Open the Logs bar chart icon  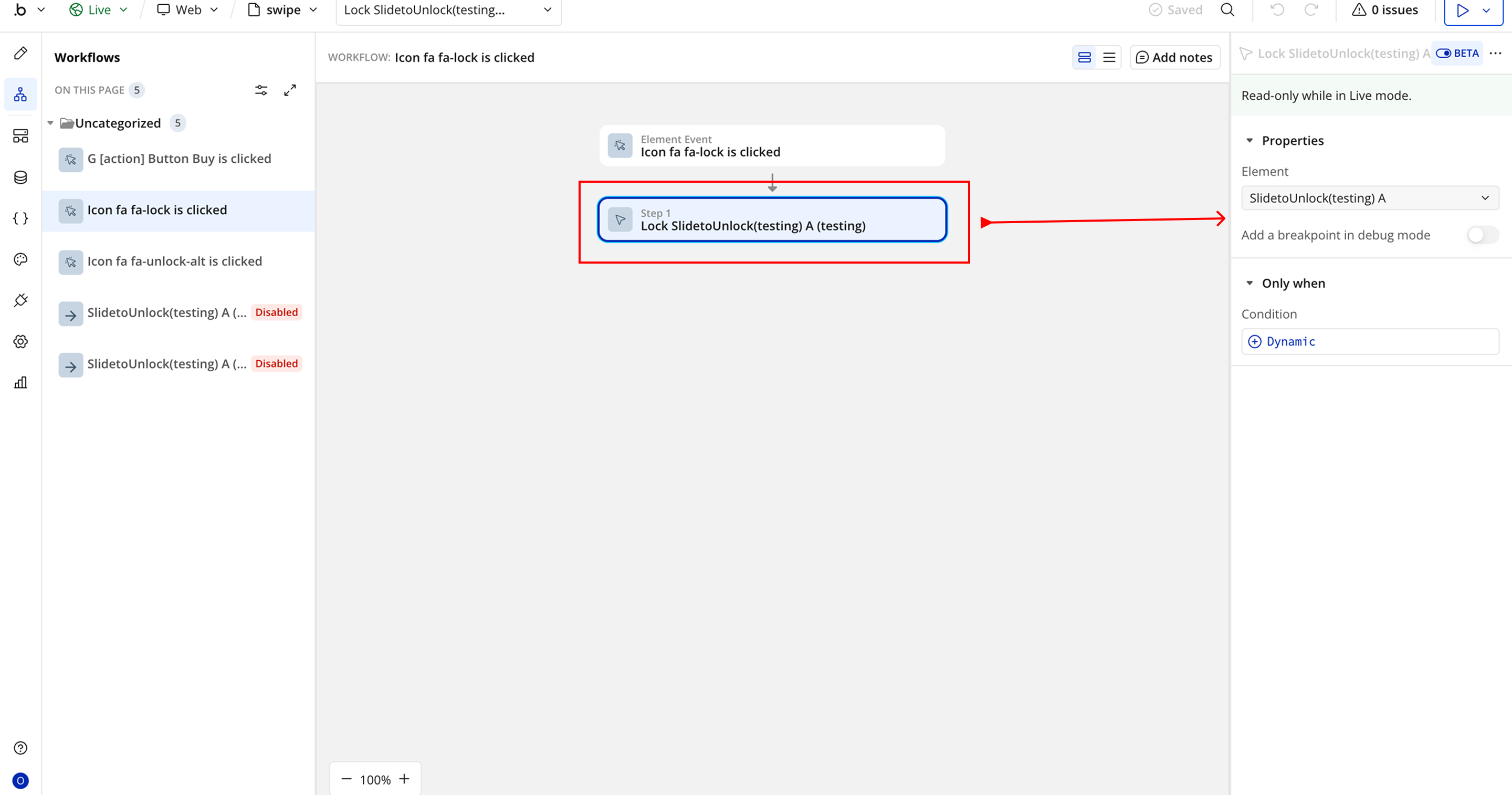(20, 383)
